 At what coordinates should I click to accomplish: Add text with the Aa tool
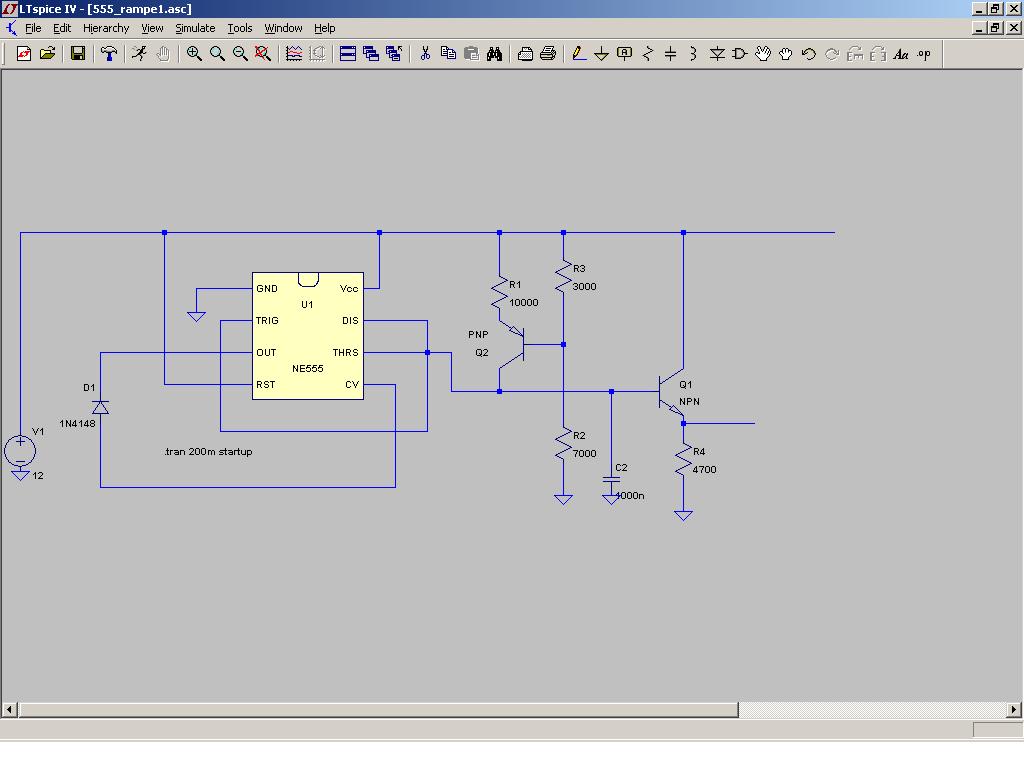point(901,54)
